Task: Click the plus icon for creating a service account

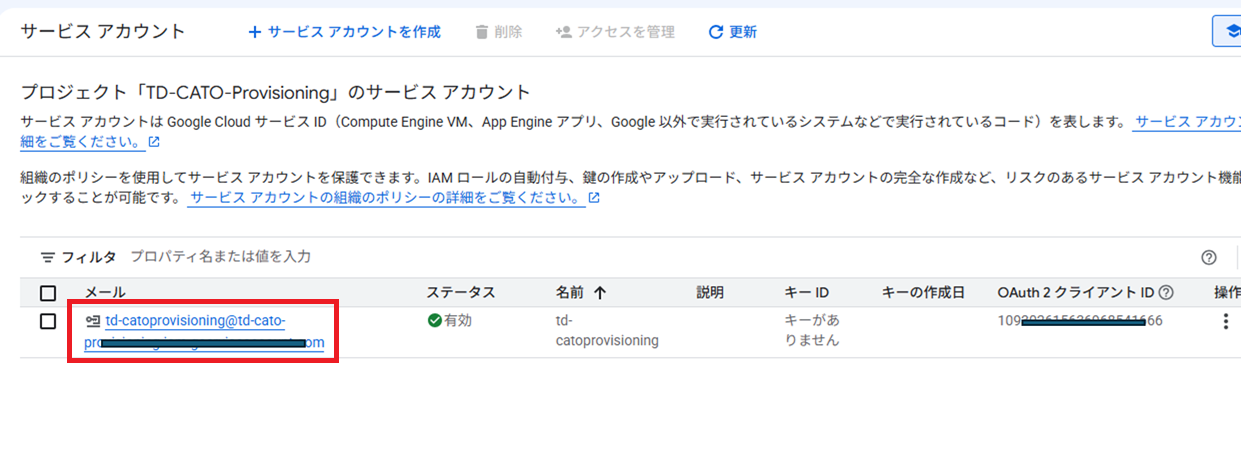Action: [255, 32]
